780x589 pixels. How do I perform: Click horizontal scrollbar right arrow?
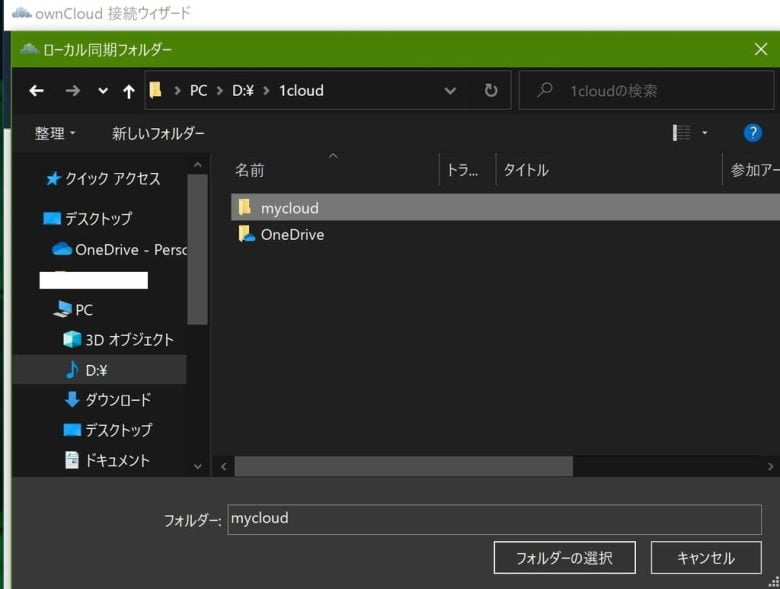pyautogui.click(x=771, y=466)
